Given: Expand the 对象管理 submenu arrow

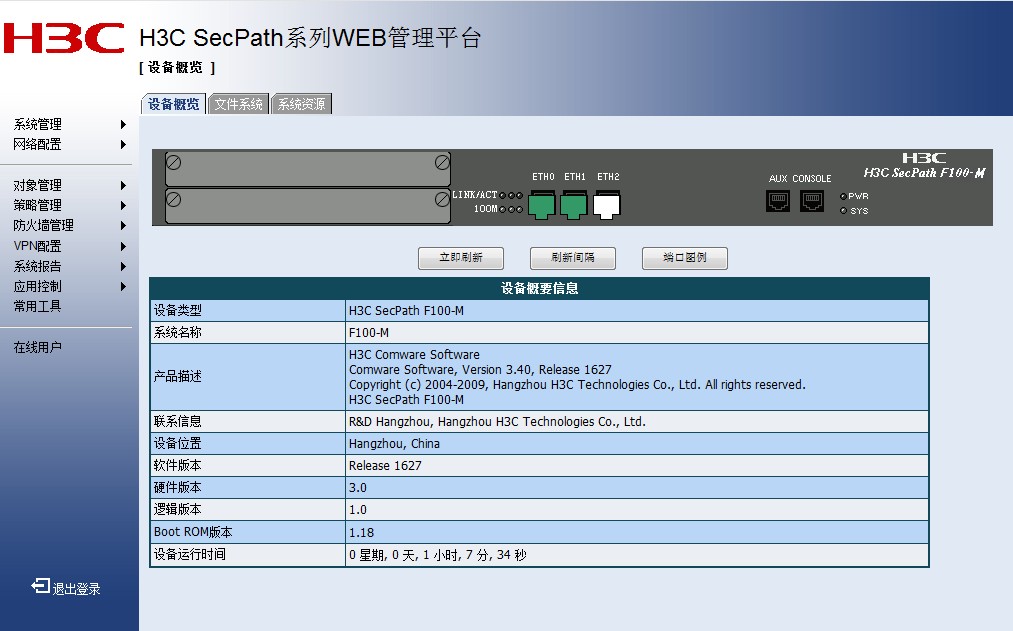Looking at the screenshot, I should pyautogui.click(x=123, y=186).
